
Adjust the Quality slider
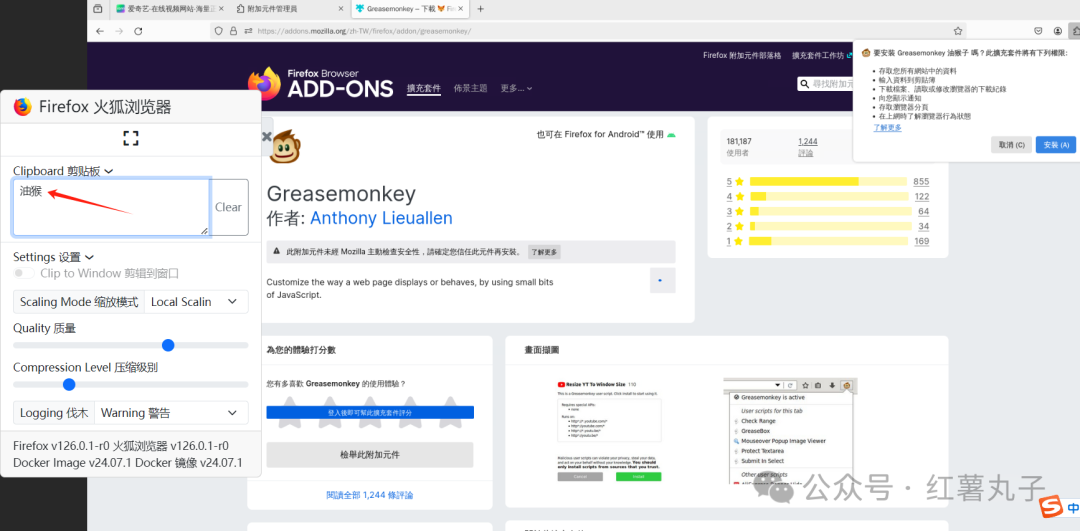pos(131,345)
